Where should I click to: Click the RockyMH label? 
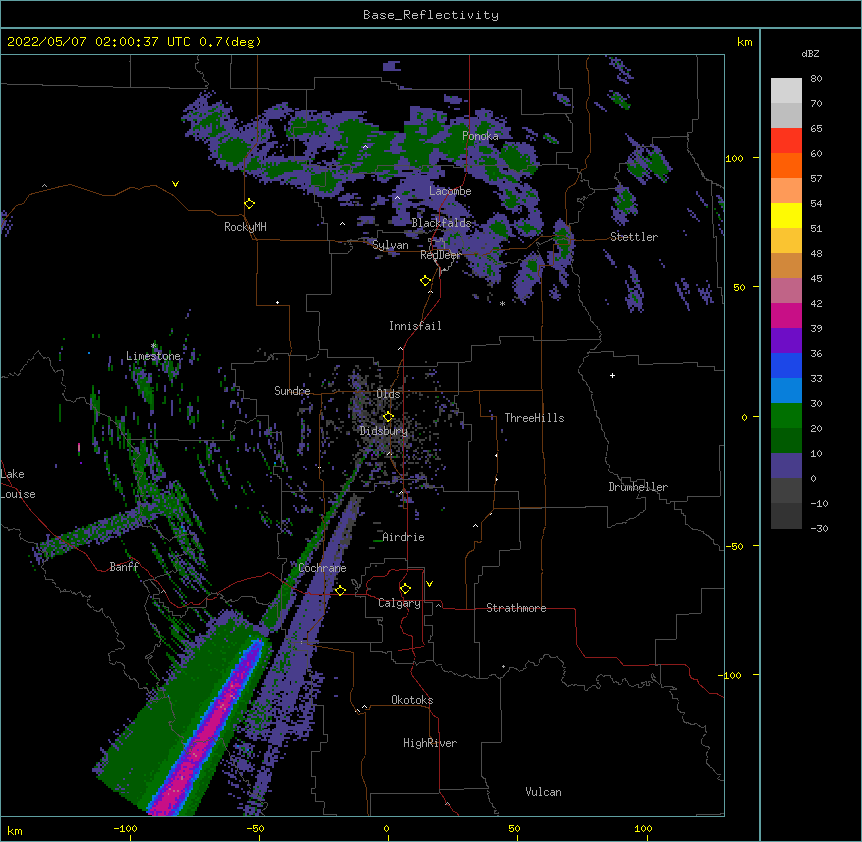click(x=245, y=227)
